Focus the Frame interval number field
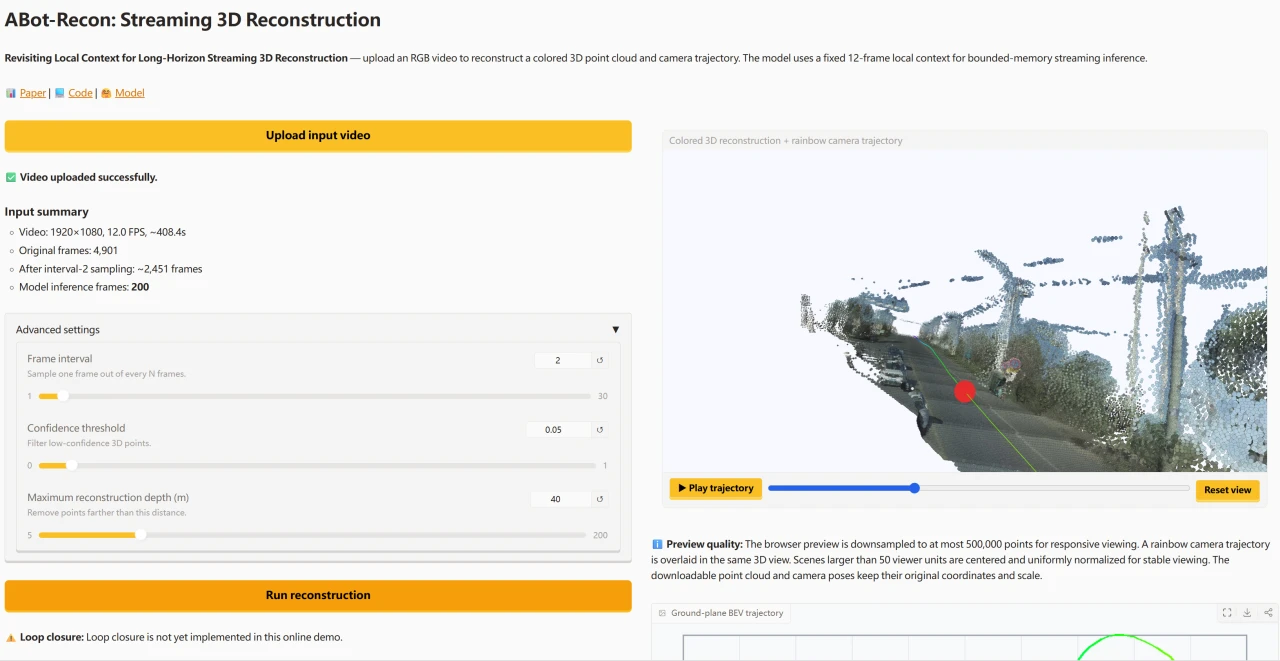 click(x=562, y=360)
